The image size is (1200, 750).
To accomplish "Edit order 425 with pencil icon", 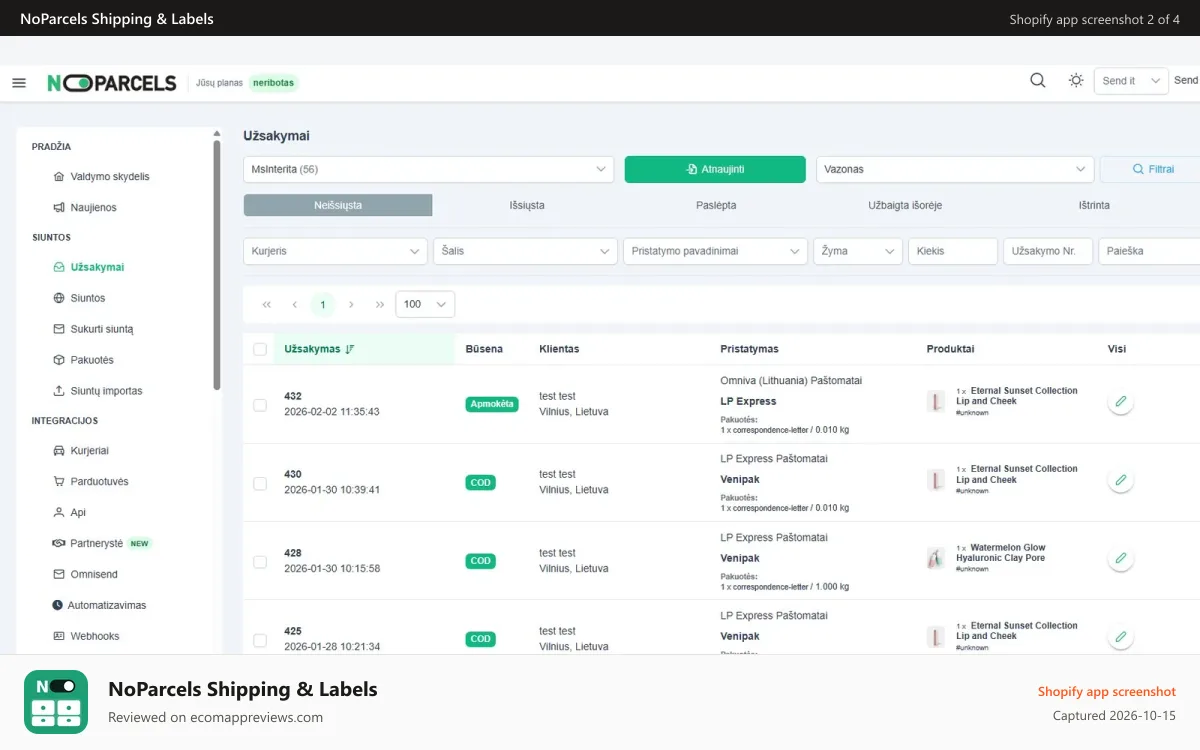I will click(x=1121, y=637).
